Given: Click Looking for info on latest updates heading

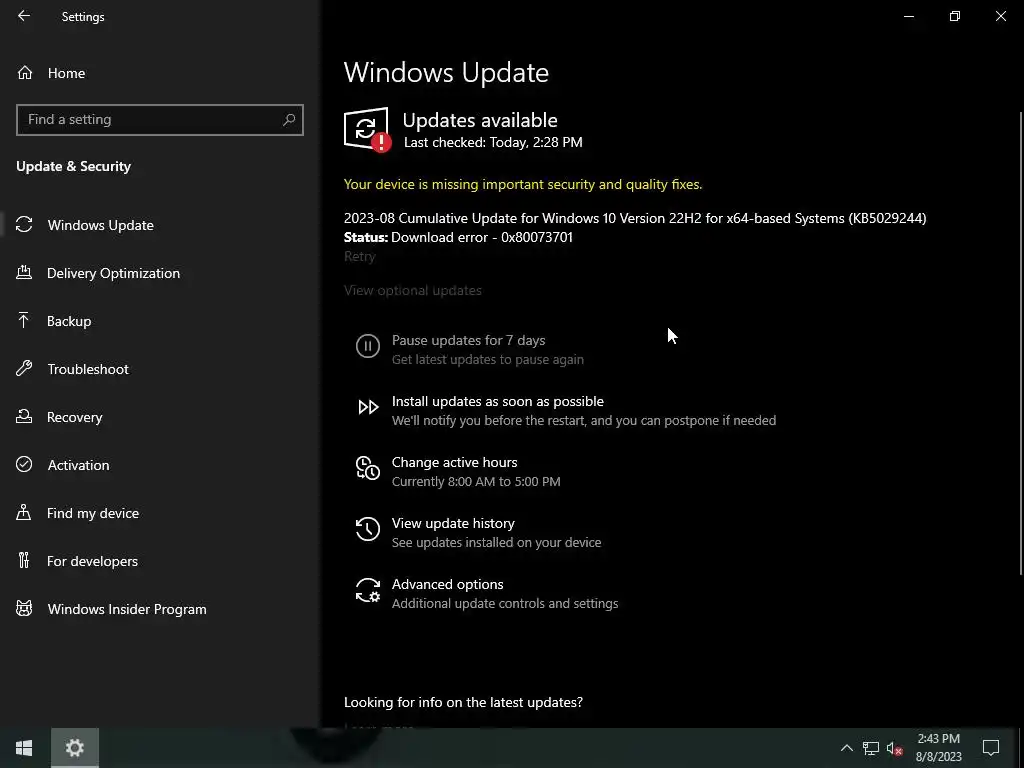Looking at the screenshot, I should pyautogui.click(x=463, y=702).
